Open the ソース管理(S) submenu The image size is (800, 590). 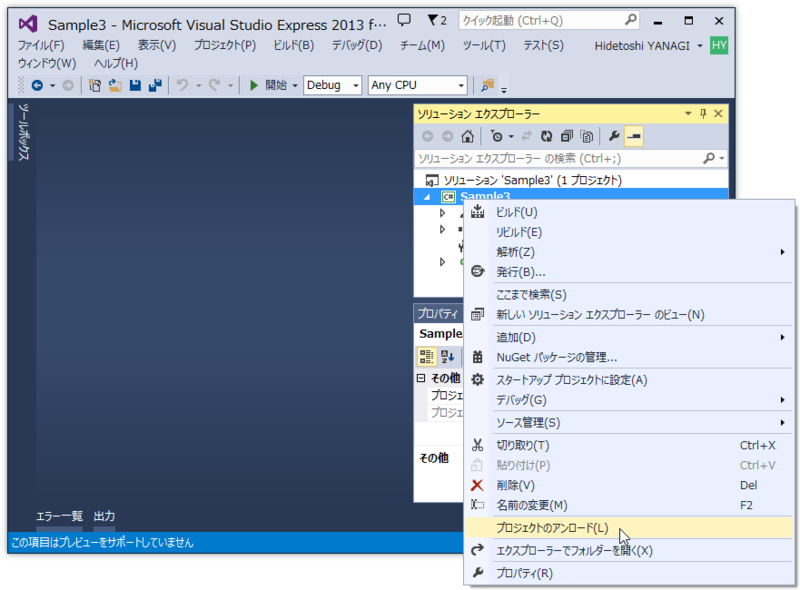[x=629, y=423]
